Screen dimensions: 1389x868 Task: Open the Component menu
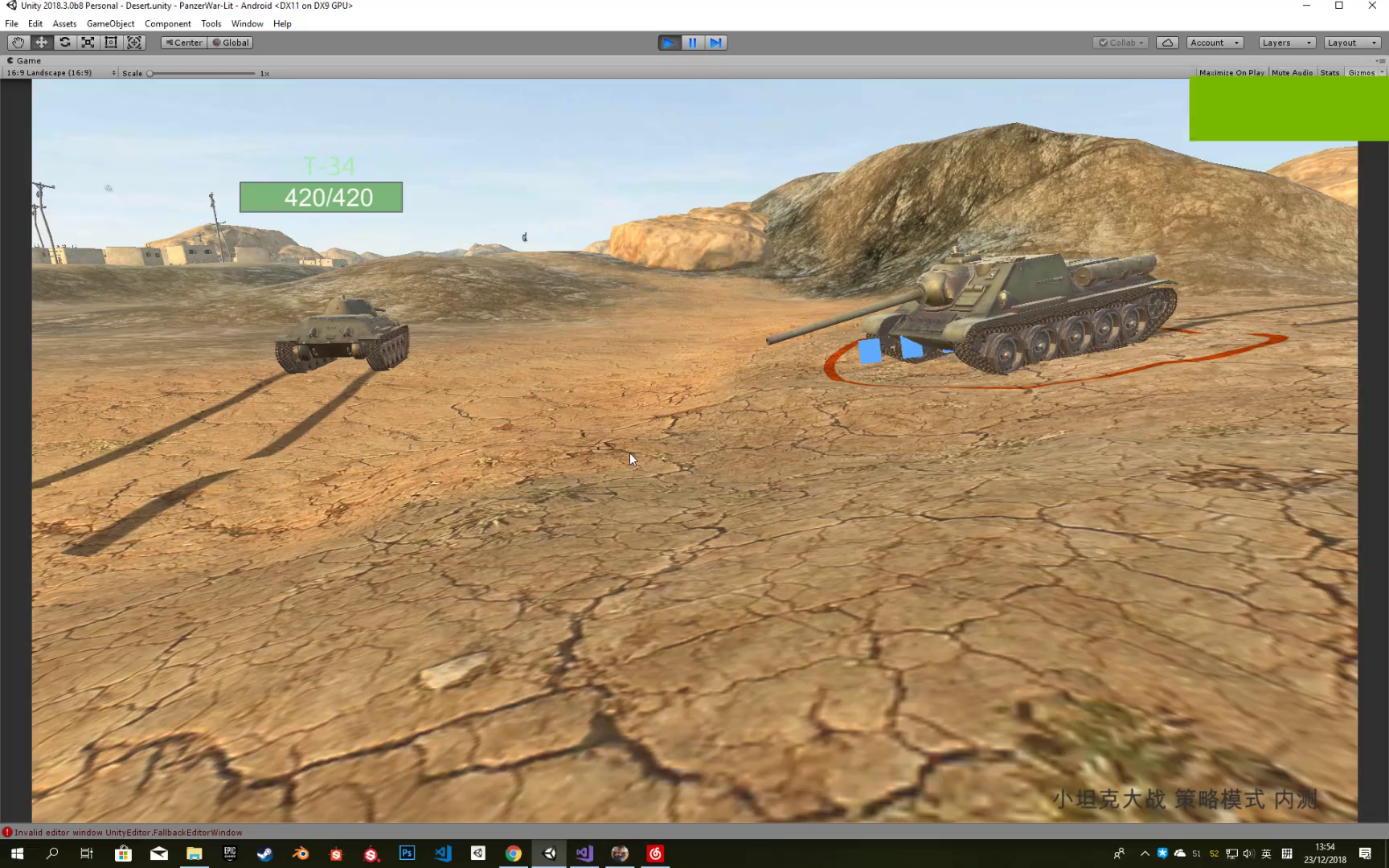(x=167, y=23)
